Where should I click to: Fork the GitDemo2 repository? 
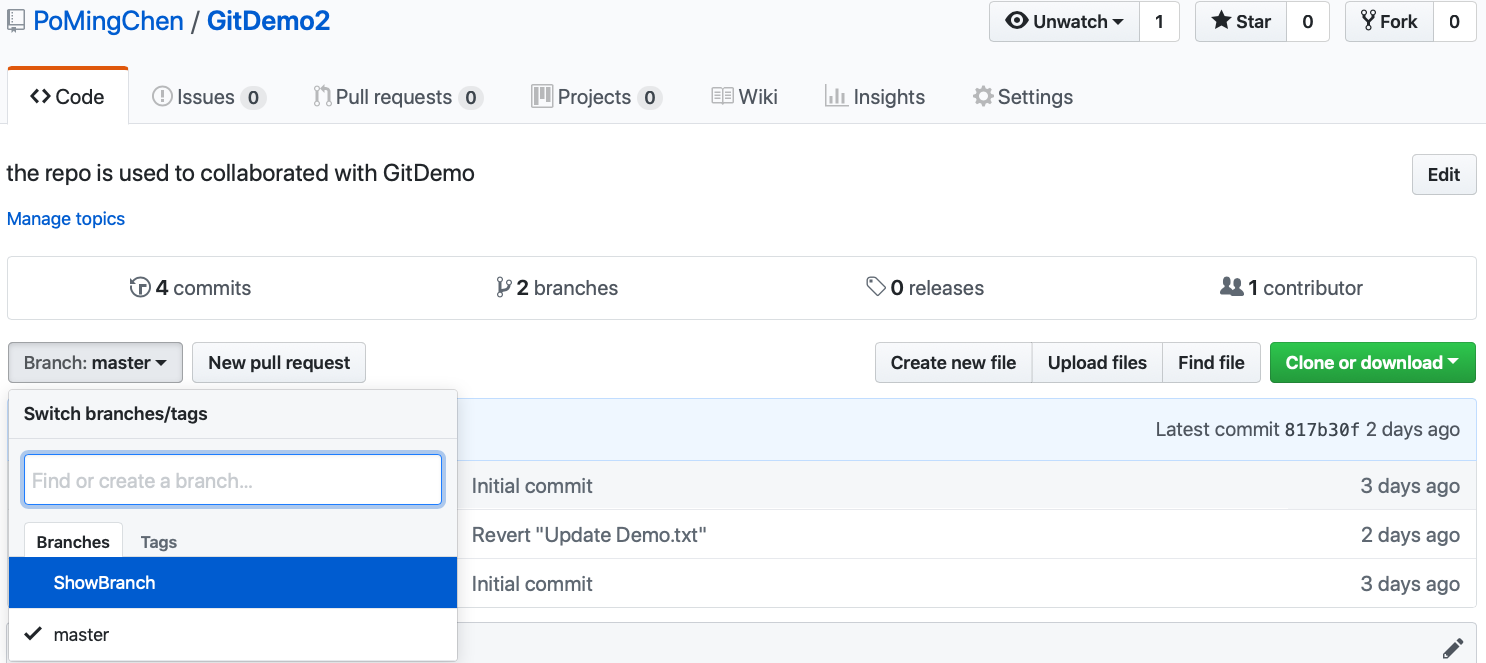pos(1389,22)
